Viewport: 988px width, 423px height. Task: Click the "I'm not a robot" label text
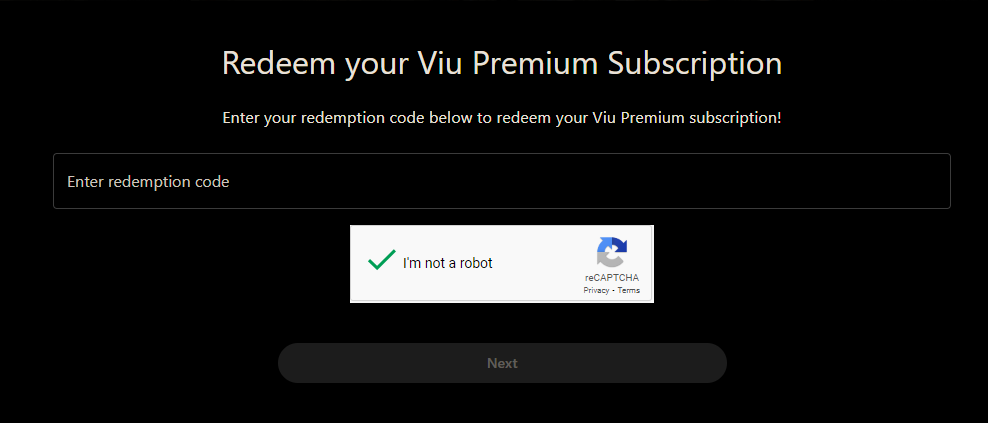448,263
